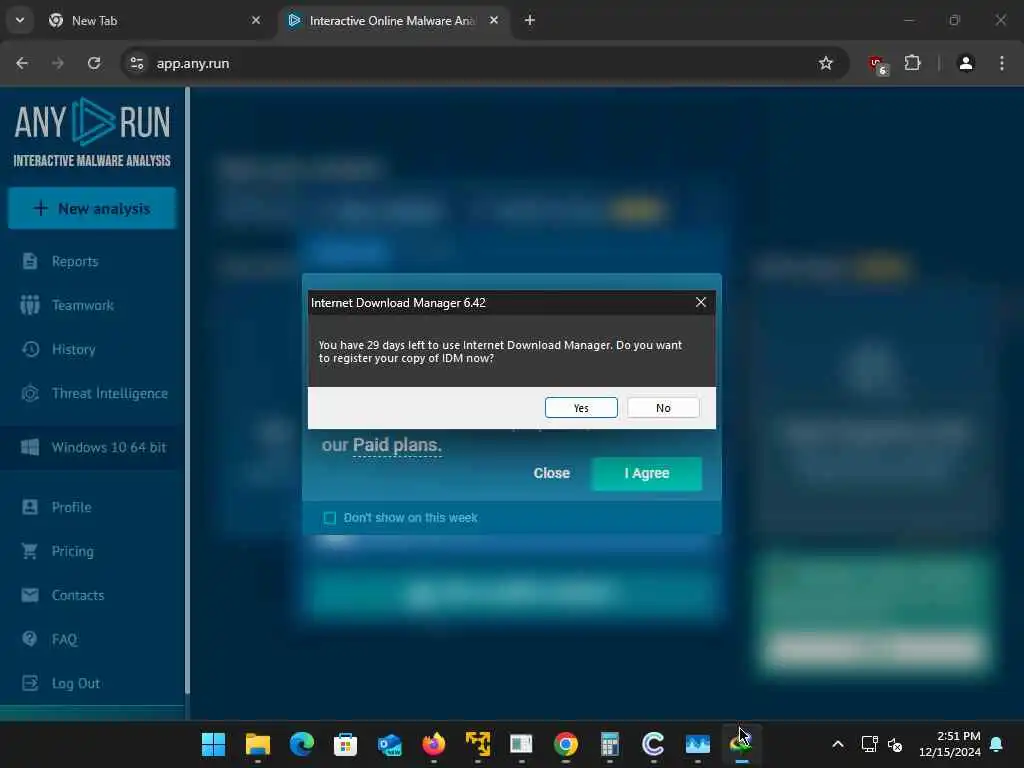Open Google Chrome taskbar icon
Viewport: 1024px width, 768px height.
(566, 744)
